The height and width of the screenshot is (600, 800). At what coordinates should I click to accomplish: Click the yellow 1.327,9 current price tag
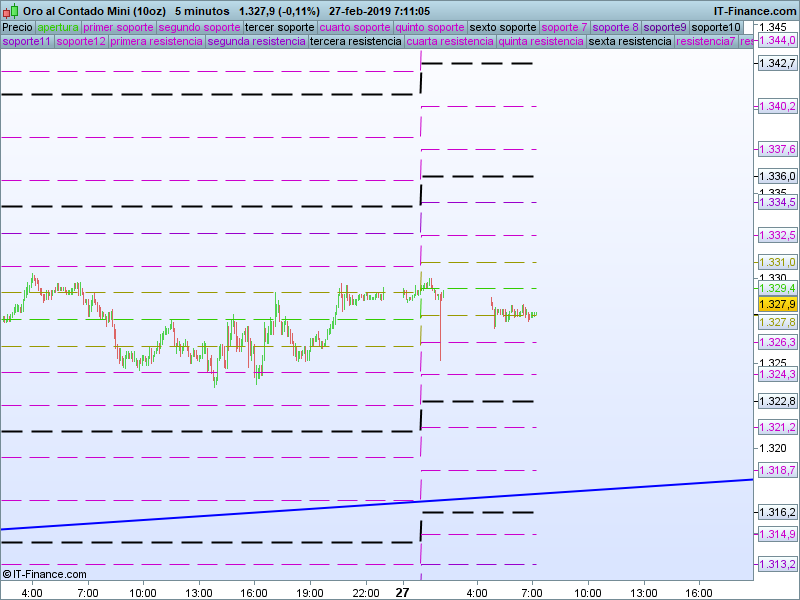point(777,304)
